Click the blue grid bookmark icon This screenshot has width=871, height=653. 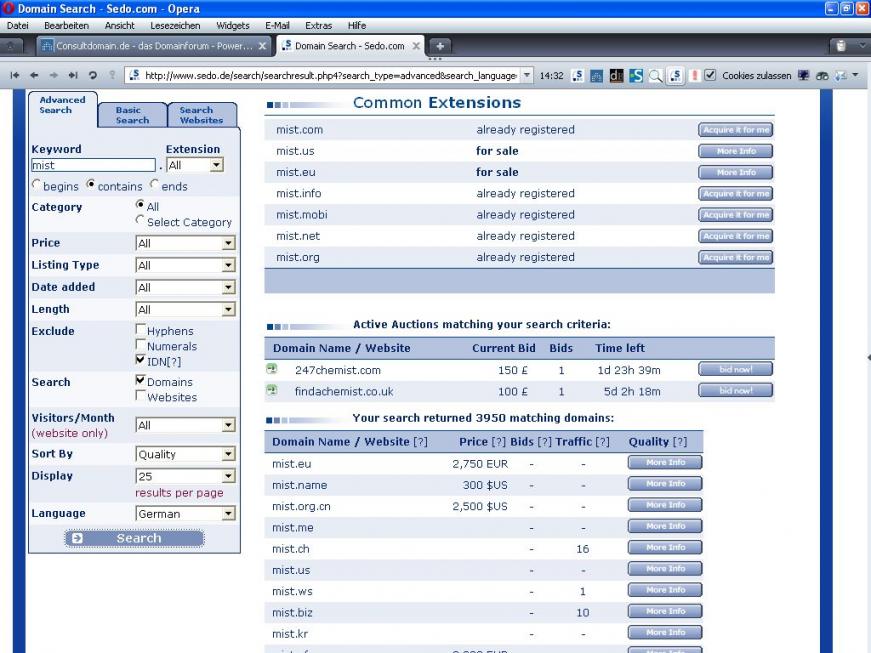click(x=597, y=76)
